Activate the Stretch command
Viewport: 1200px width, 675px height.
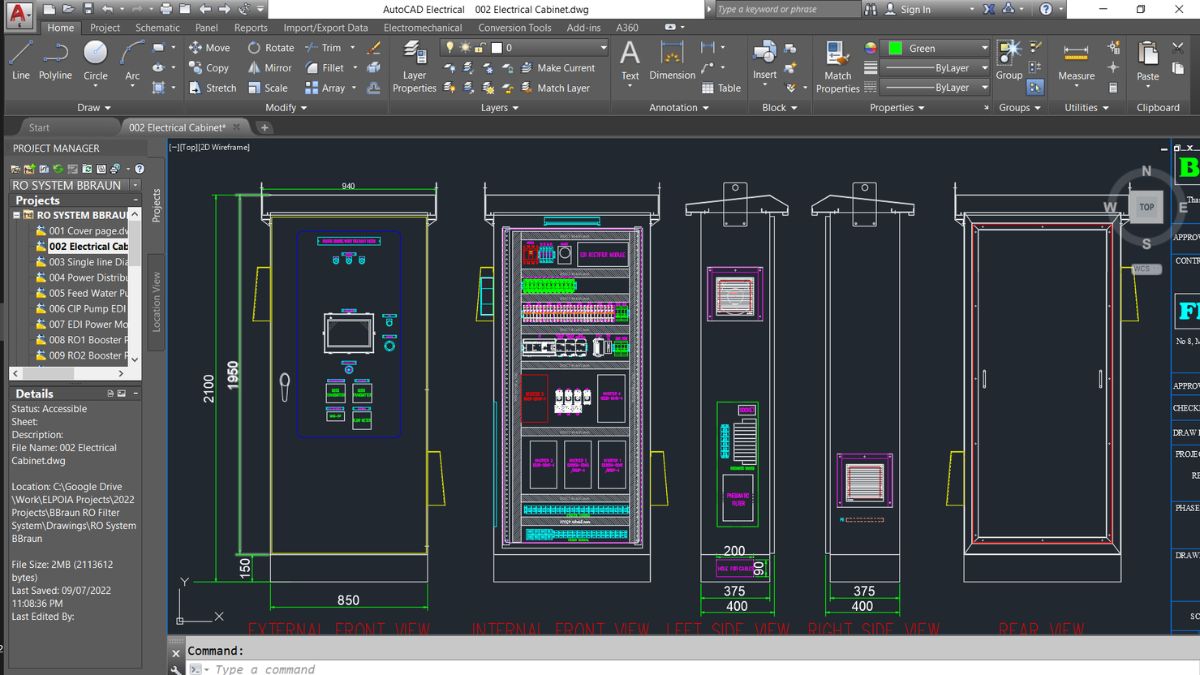212,88
